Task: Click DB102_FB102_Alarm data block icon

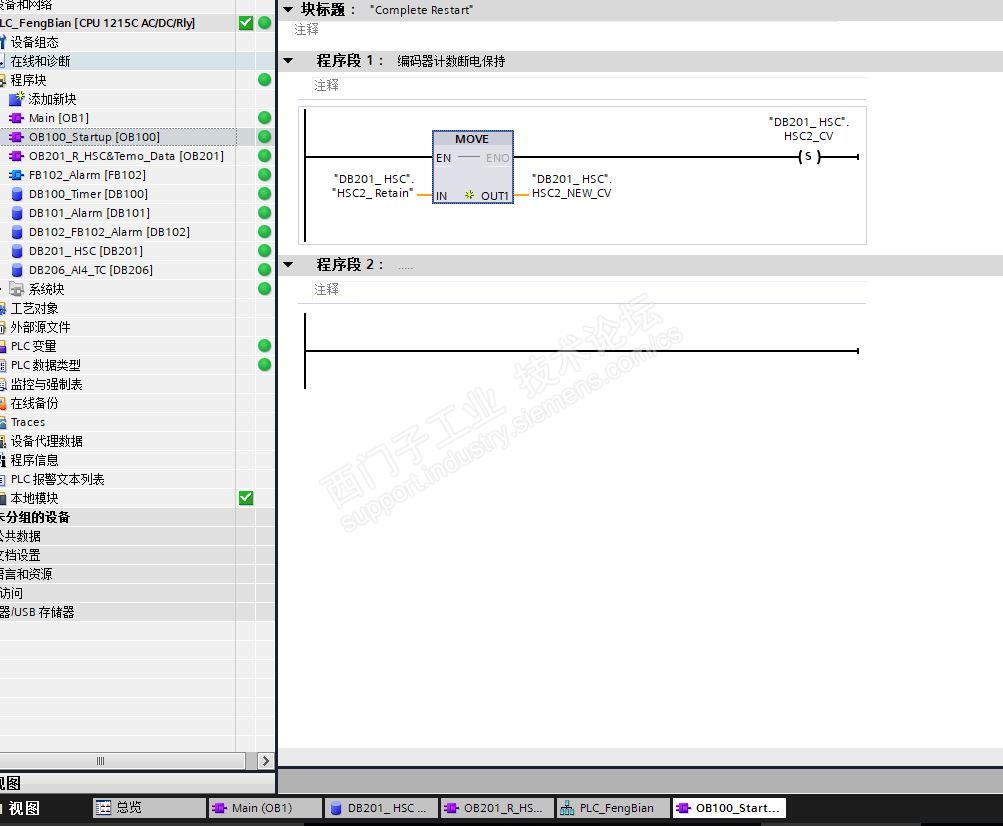Action: click(x=17, y=232)
